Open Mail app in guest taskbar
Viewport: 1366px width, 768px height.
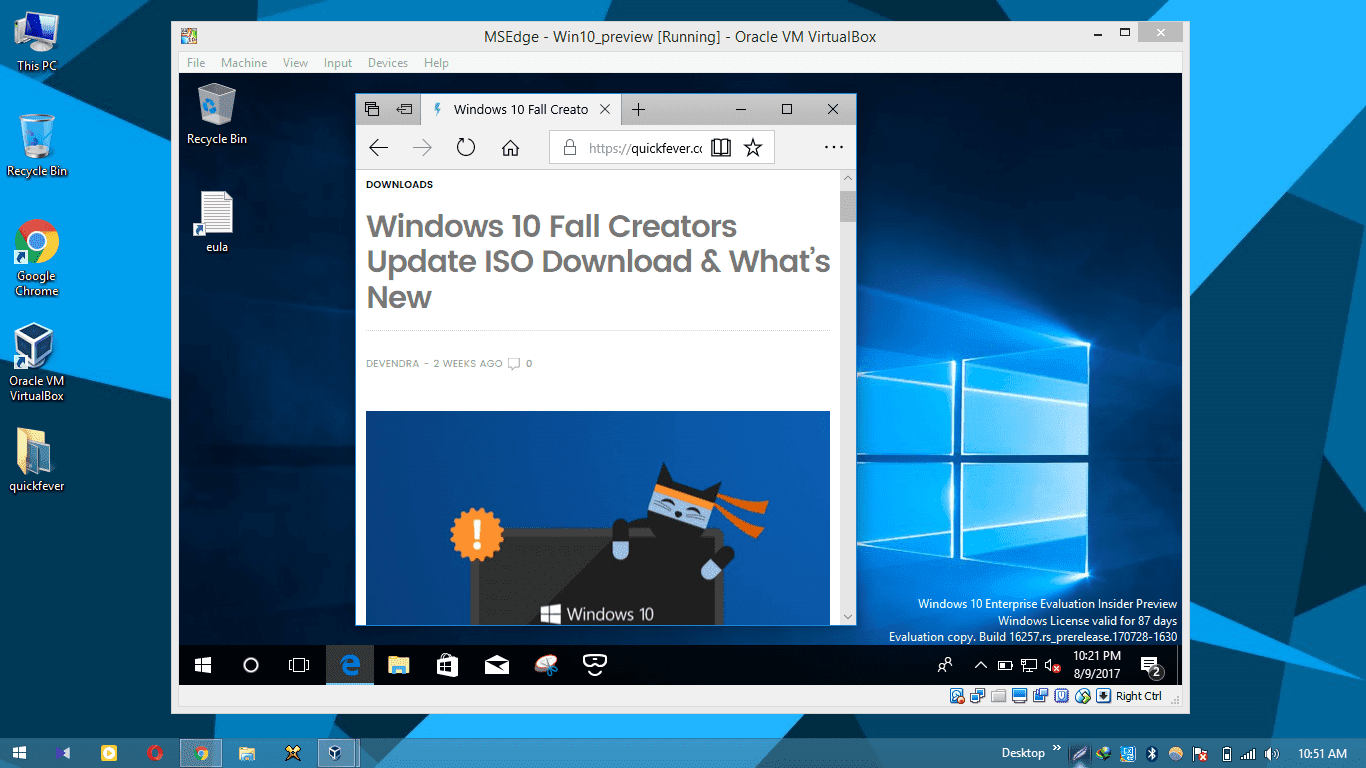click(497, 665)
